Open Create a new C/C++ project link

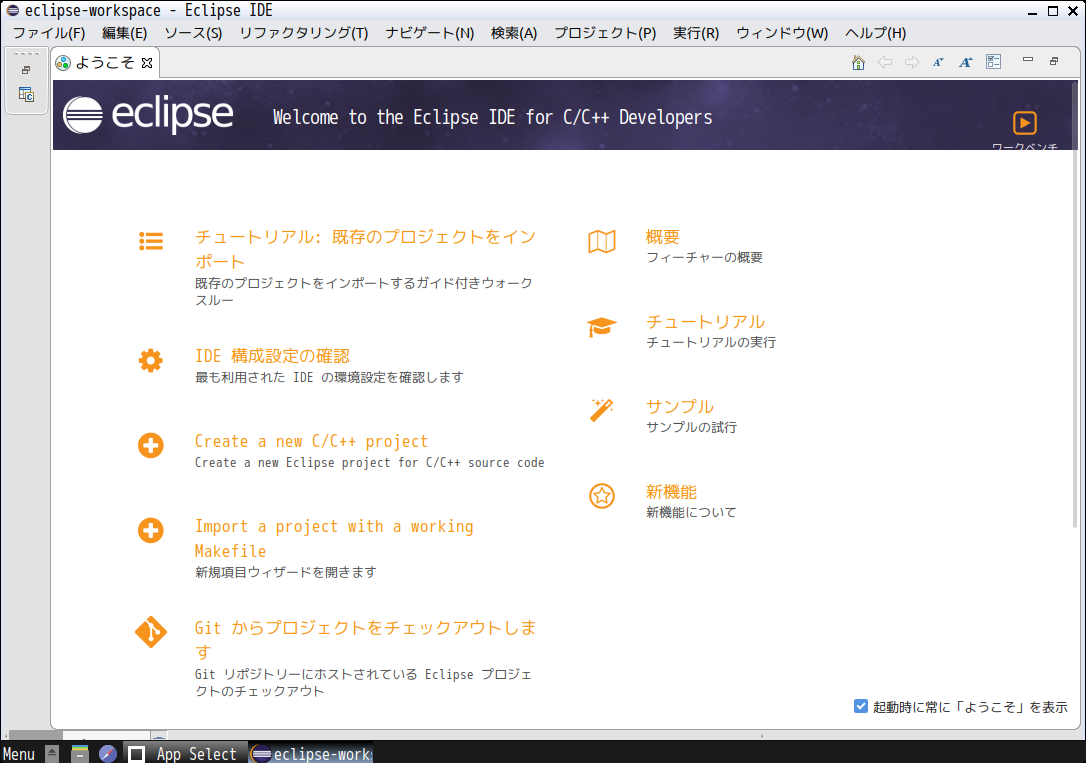click(311, 441)
